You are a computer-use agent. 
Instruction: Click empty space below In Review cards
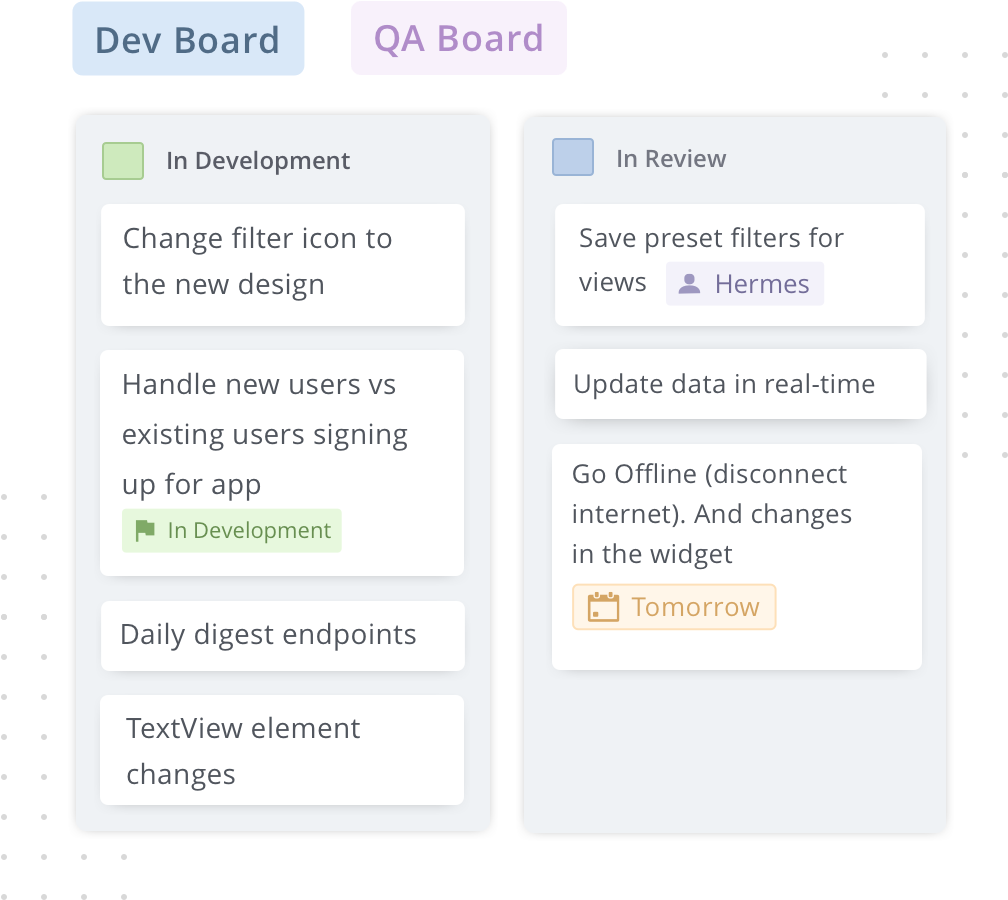735,752
